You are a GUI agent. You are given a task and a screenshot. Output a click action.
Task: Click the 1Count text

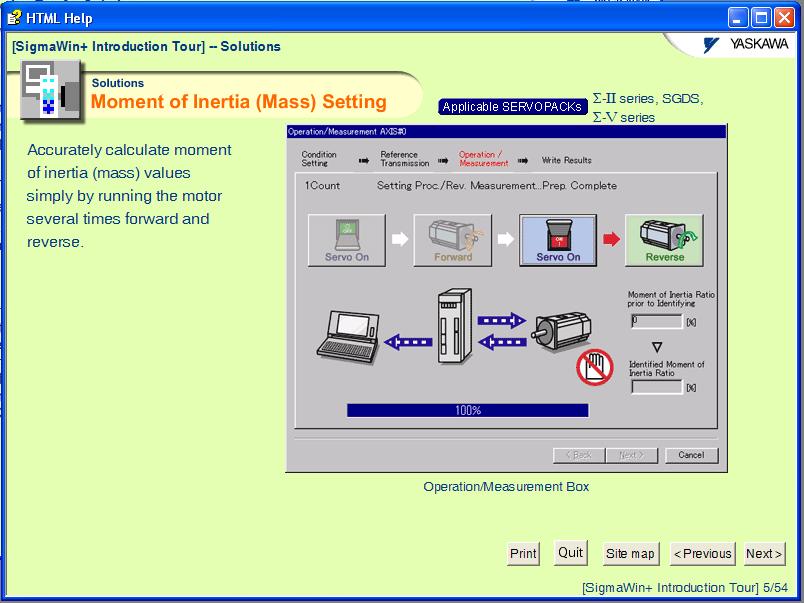[x=322, y=186]
